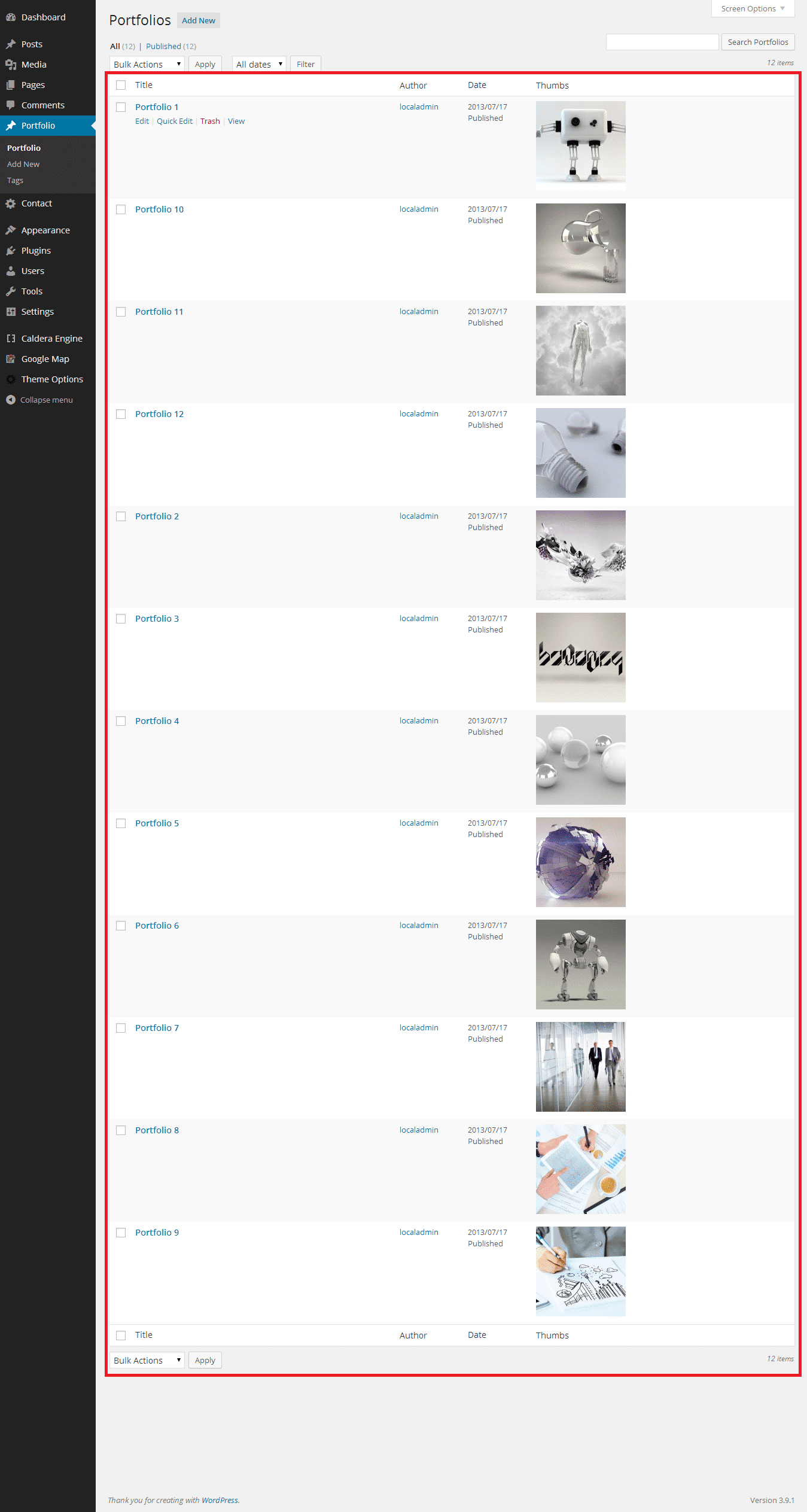Click View under Portfolio 1
This screenshot has height=1512, width=807.
(x=236, y=121)
